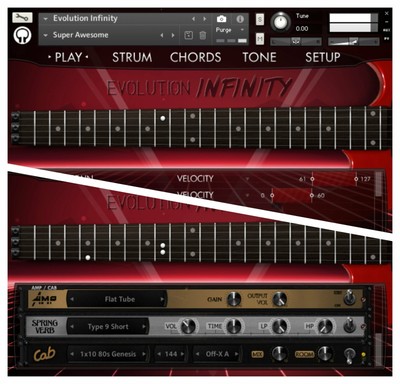Select the previous snapshot before Super Awesome
This screenshot has width=400, height=384.
tap(162, 35)
